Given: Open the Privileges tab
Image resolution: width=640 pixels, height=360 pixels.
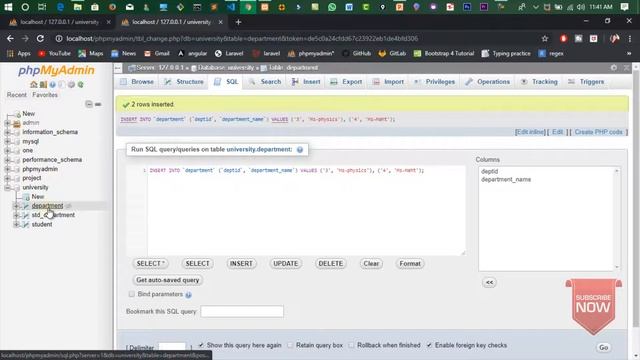Looking at the screenshot, I should pyautogui.click(x=435, y=82).
